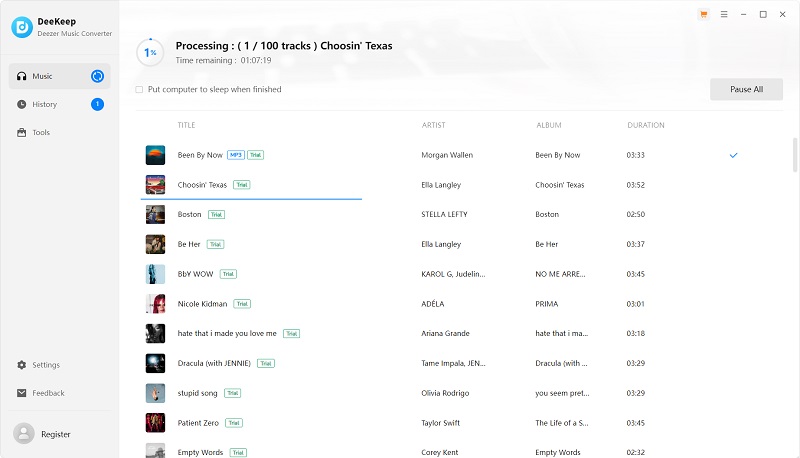The image size is (800, 458).
Task: Open the Tools section
Action: point(60,132)
